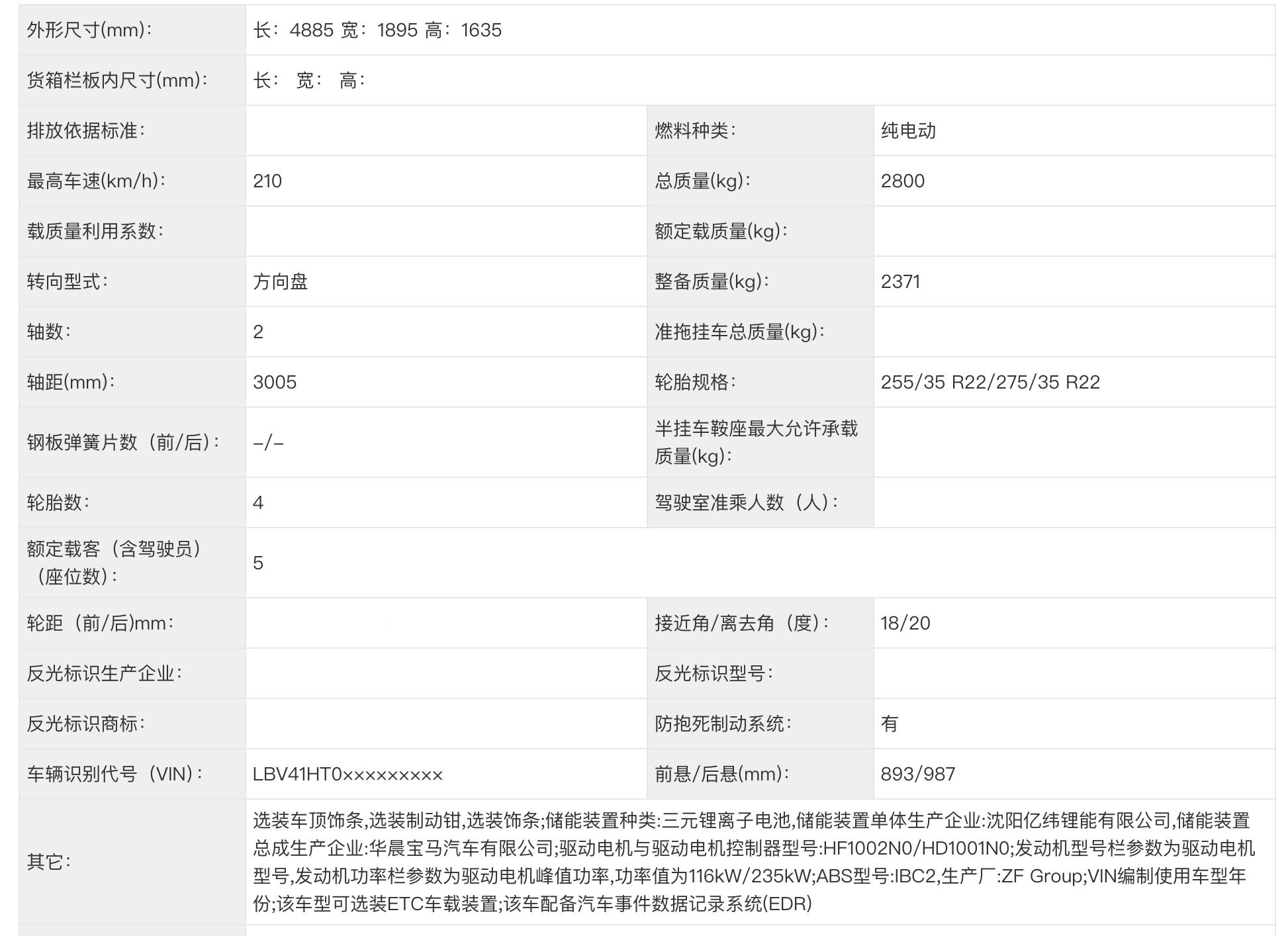Click the 反光标识生产企业 label

(x=104, y=674)
